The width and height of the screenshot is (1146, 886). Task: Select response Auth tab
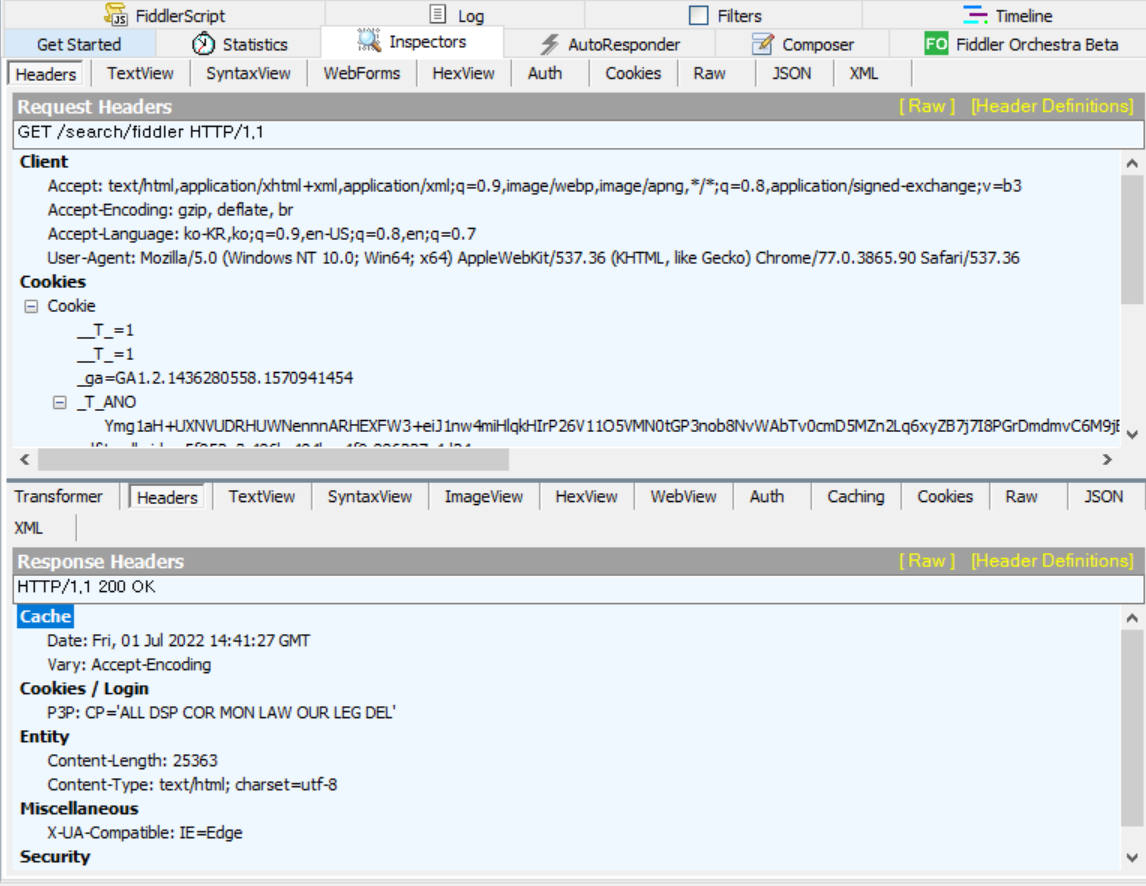767,497
